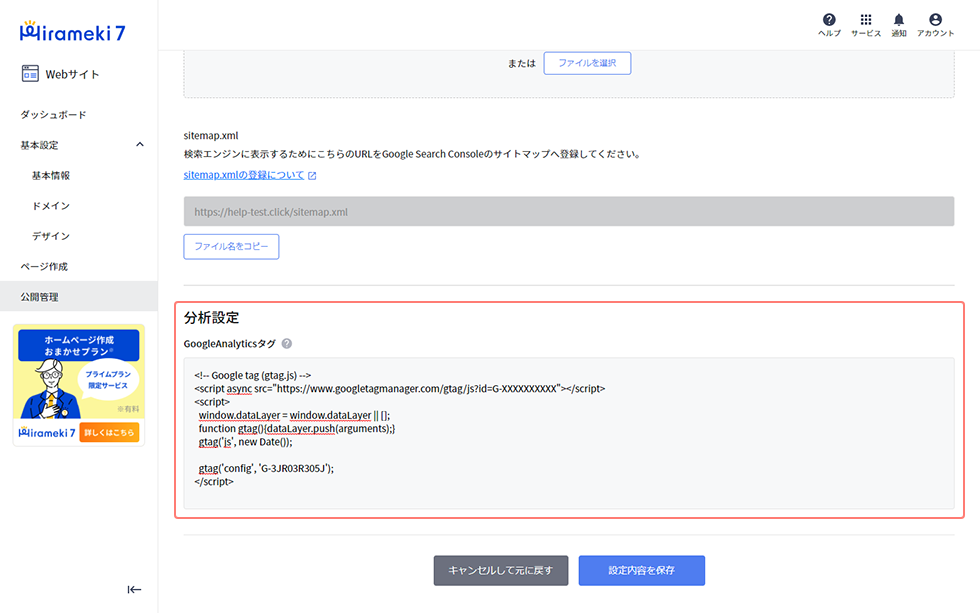Select 基本設定 in the sidebar

tap(39, 145)
